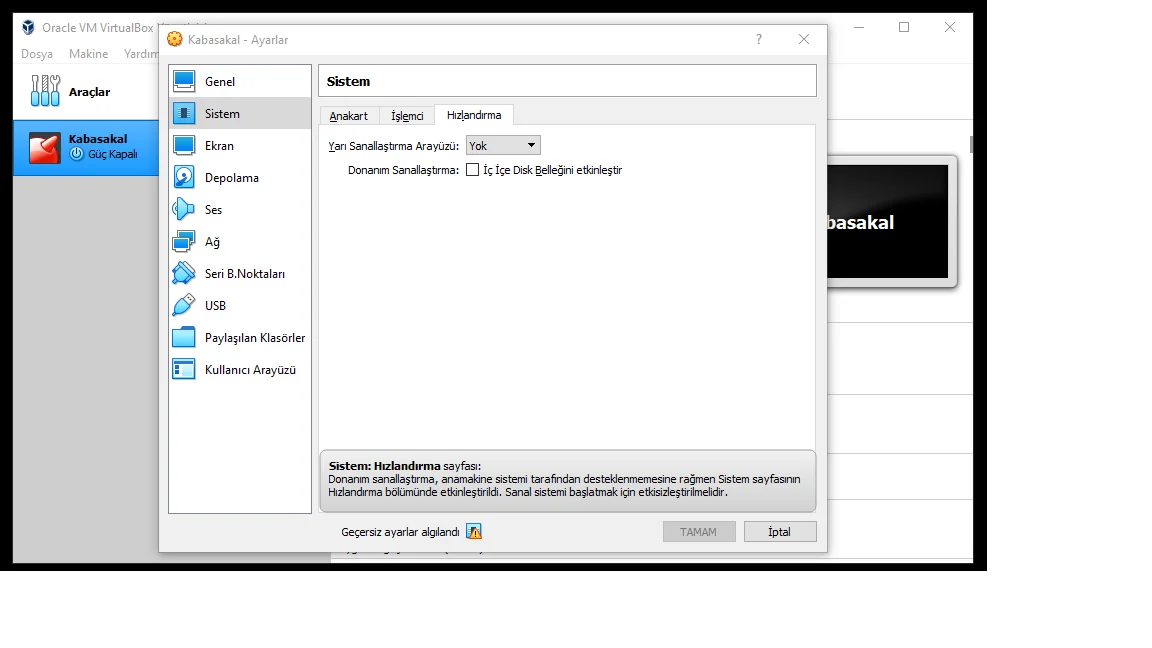
Task: Click the Kabasakal preview thumbnail
Action: point(888,221)
